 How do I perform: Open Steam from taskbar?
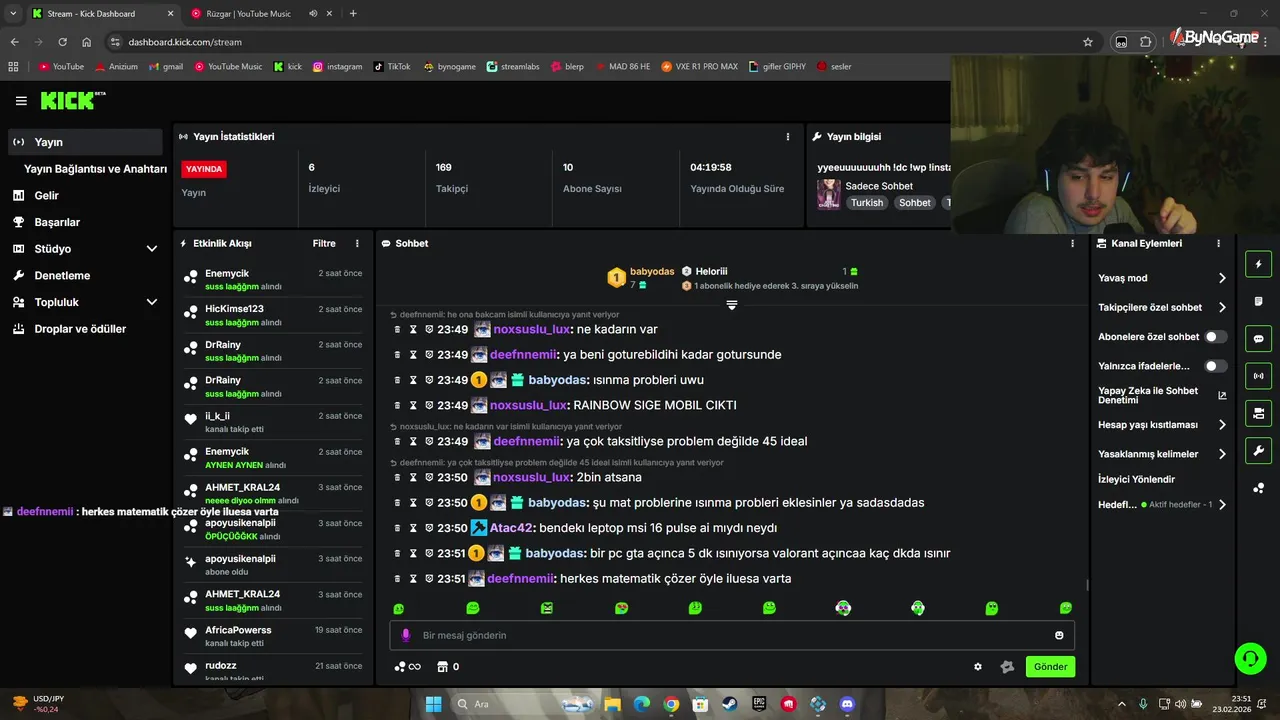(730, 704)
